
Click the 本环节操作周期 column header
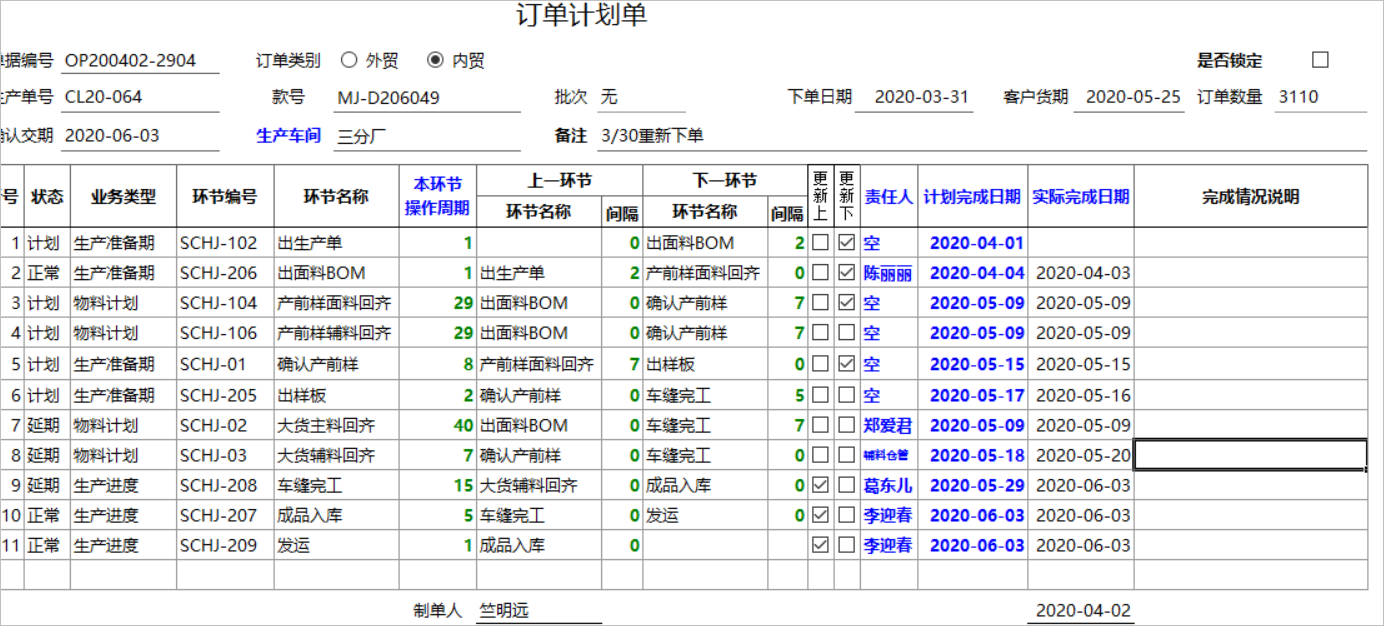(x=437, y=196)
